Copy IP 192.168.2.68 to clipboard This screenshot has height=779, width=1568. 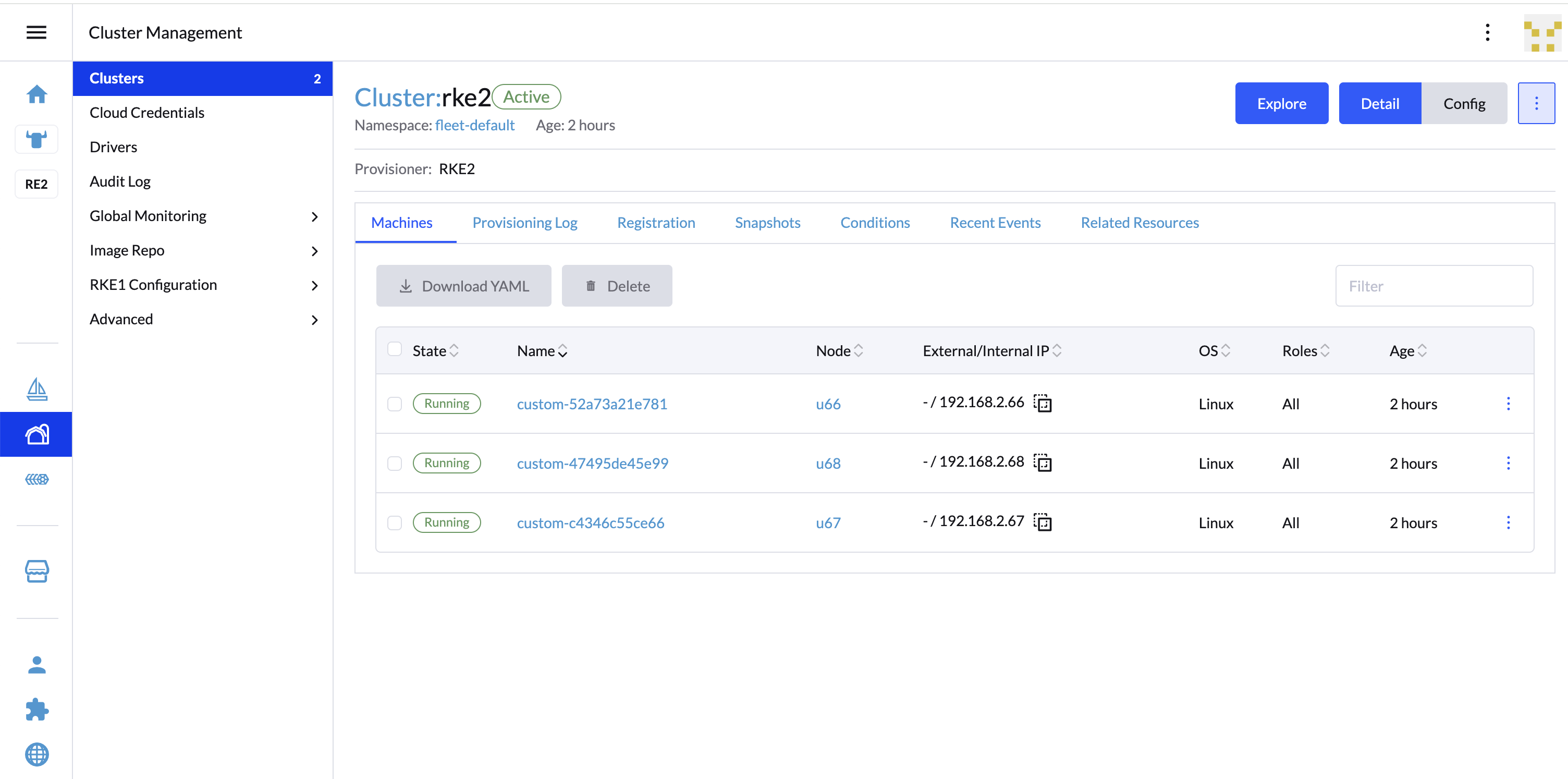pos(1042,463)
